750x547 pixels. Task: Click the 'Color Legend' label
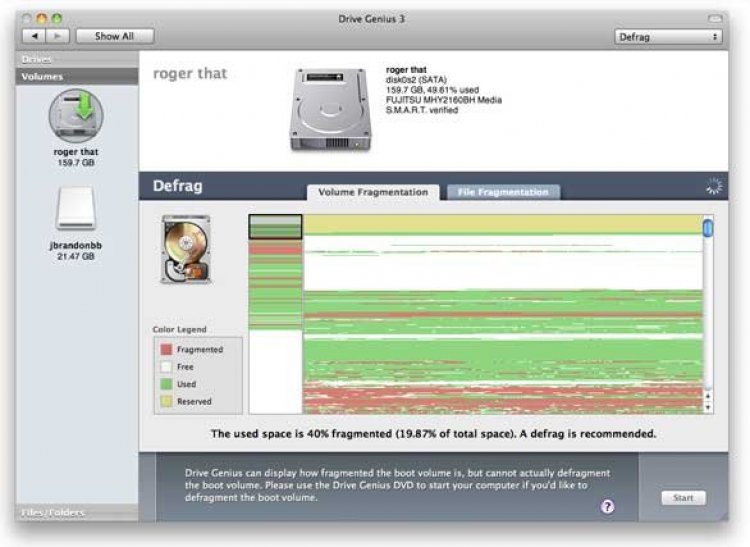(x=179, y=329)
